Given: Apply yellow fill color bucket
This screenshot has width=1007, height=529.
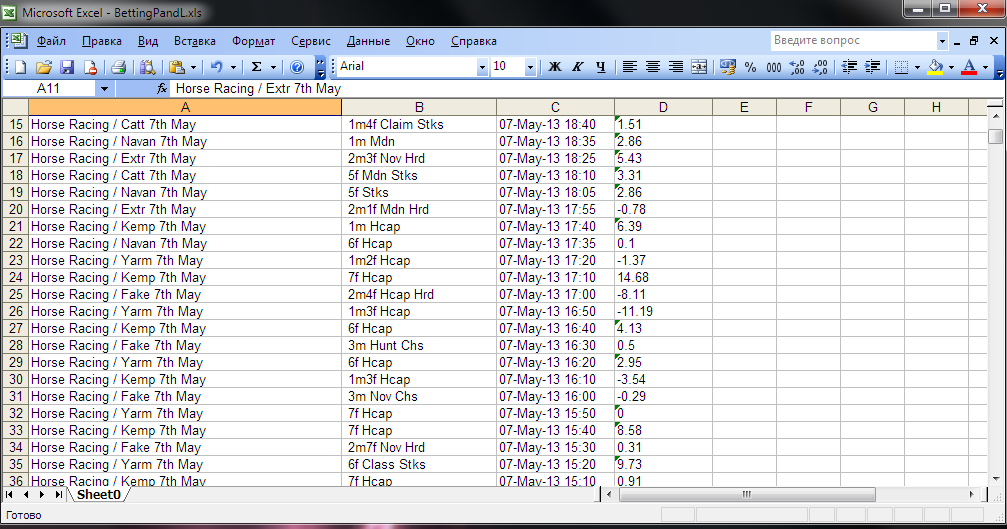Looking at the screenshot, I should [x=936, y=67].
